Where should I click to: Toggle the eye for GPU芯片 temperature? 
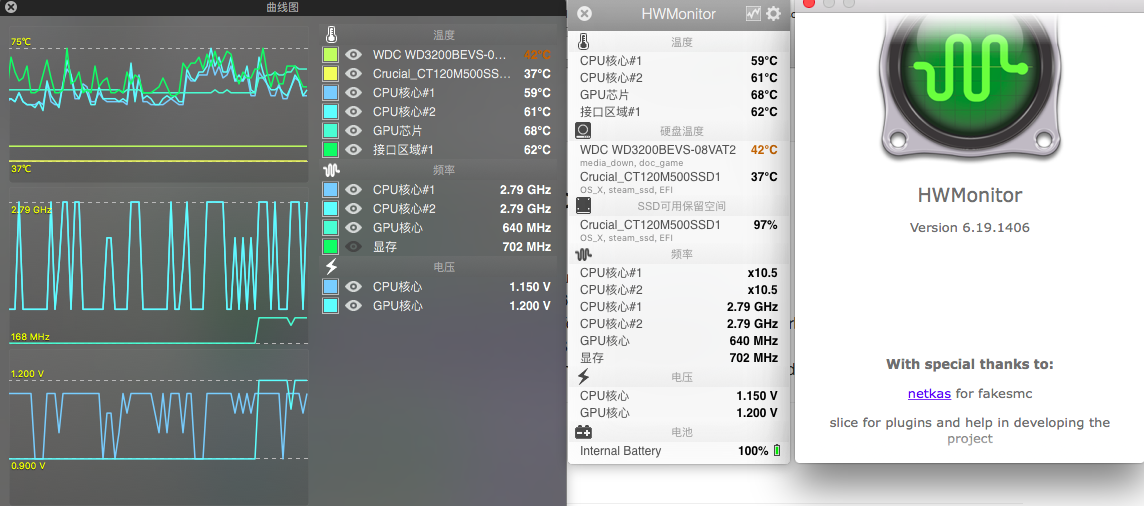coord(354,131)
